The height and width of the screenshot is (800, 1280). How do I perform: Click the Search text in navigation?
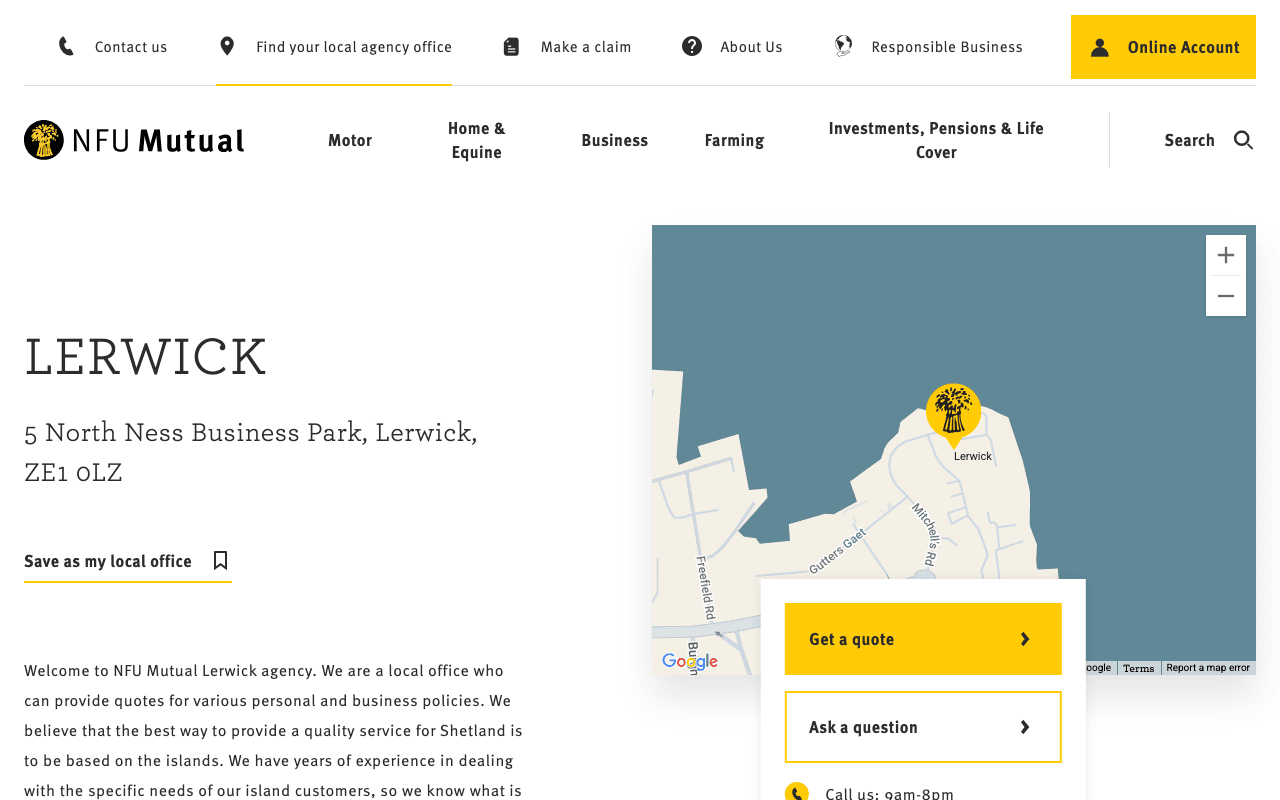1189,140
